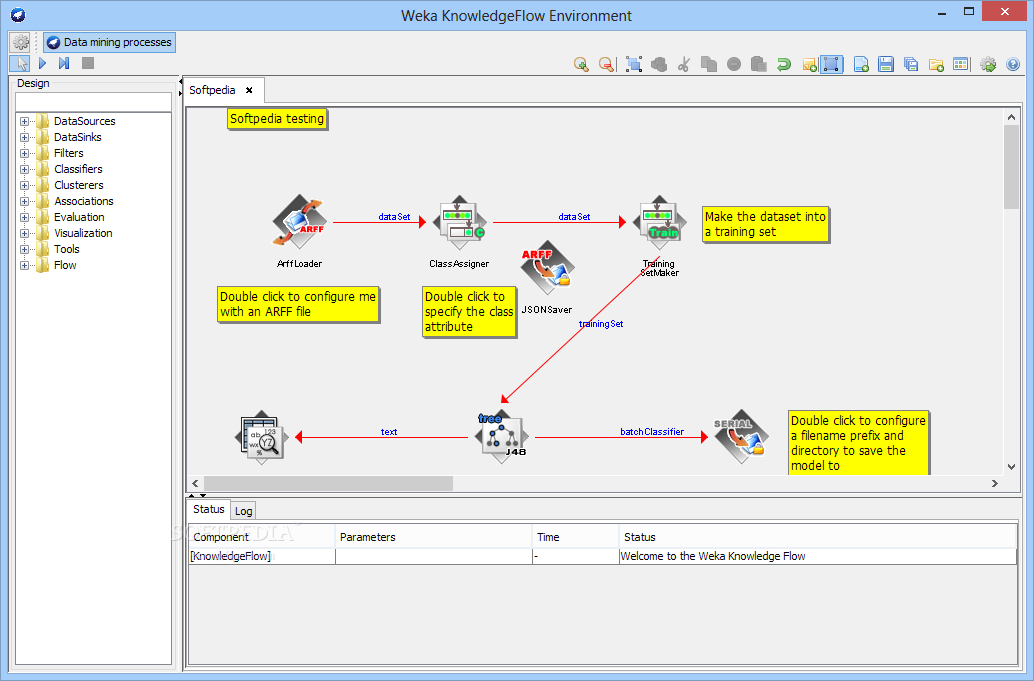Screen dimensions: 1034x681
Task: Close the Softpedia tab
Action: tap(249, 90)
